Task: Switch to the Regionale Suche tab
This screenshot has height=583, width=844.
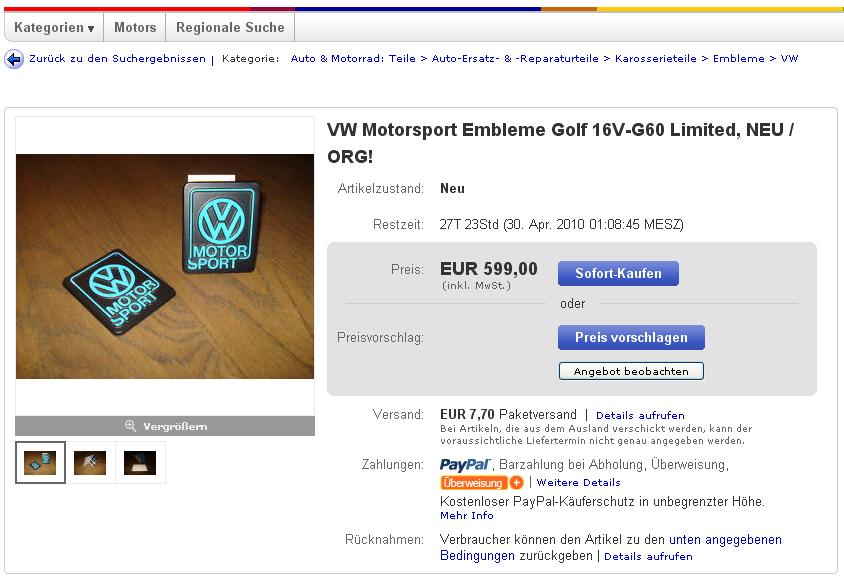Action: [x=230, y=27]
